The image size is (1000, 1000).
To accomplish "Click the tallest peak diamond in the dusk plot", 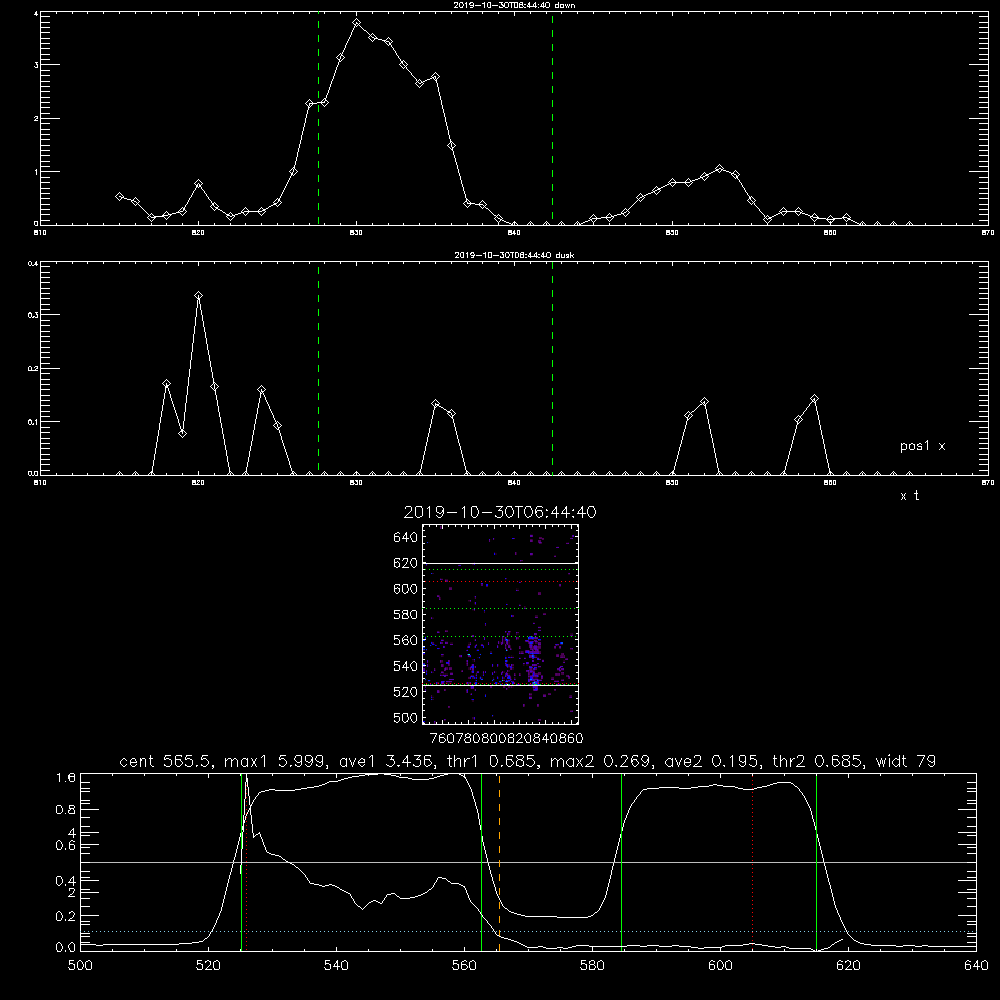I will pos(198,295).
